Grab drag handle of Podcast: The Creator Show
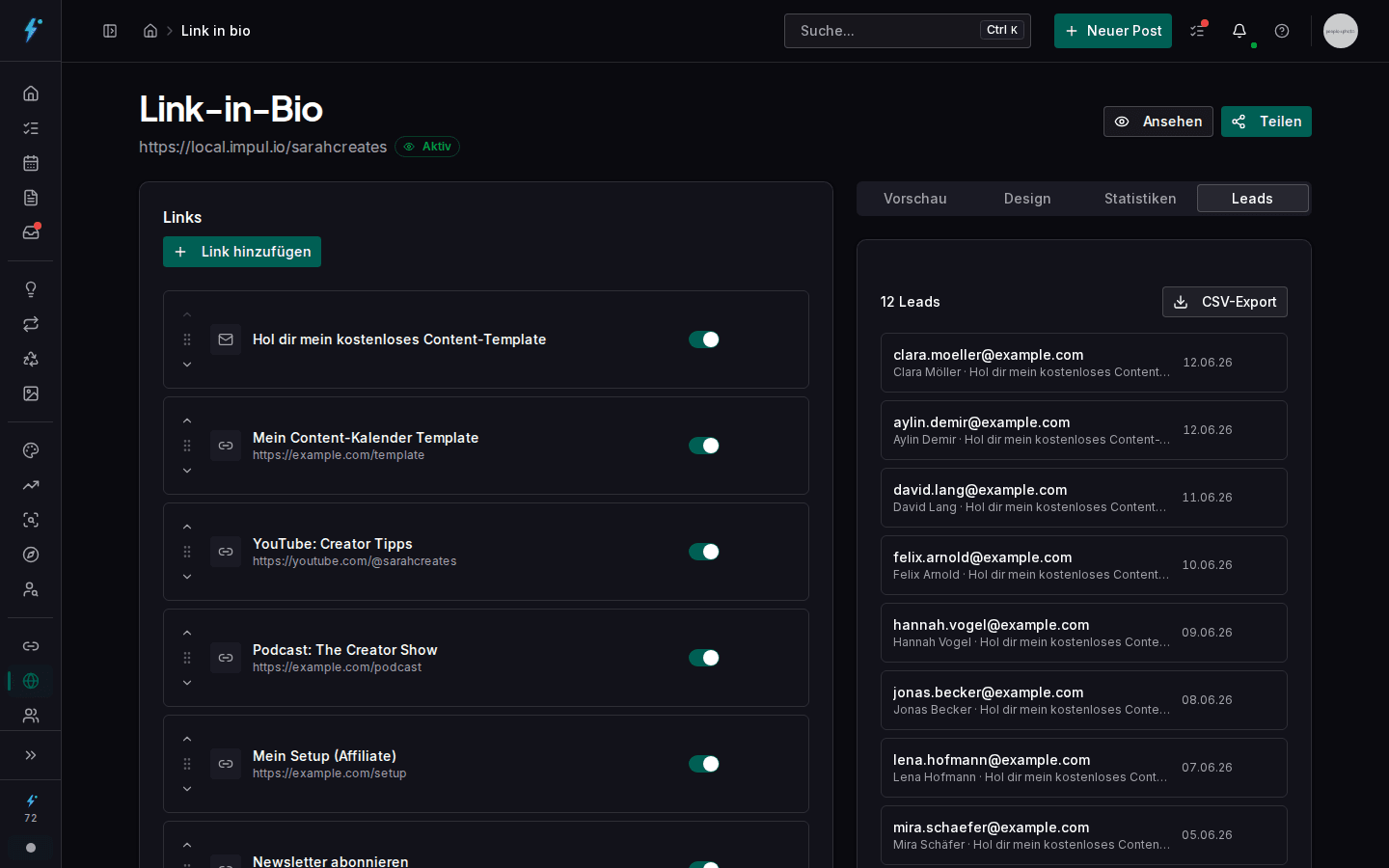Viewport: 1389px width, 868px height. tap(187, 658)
